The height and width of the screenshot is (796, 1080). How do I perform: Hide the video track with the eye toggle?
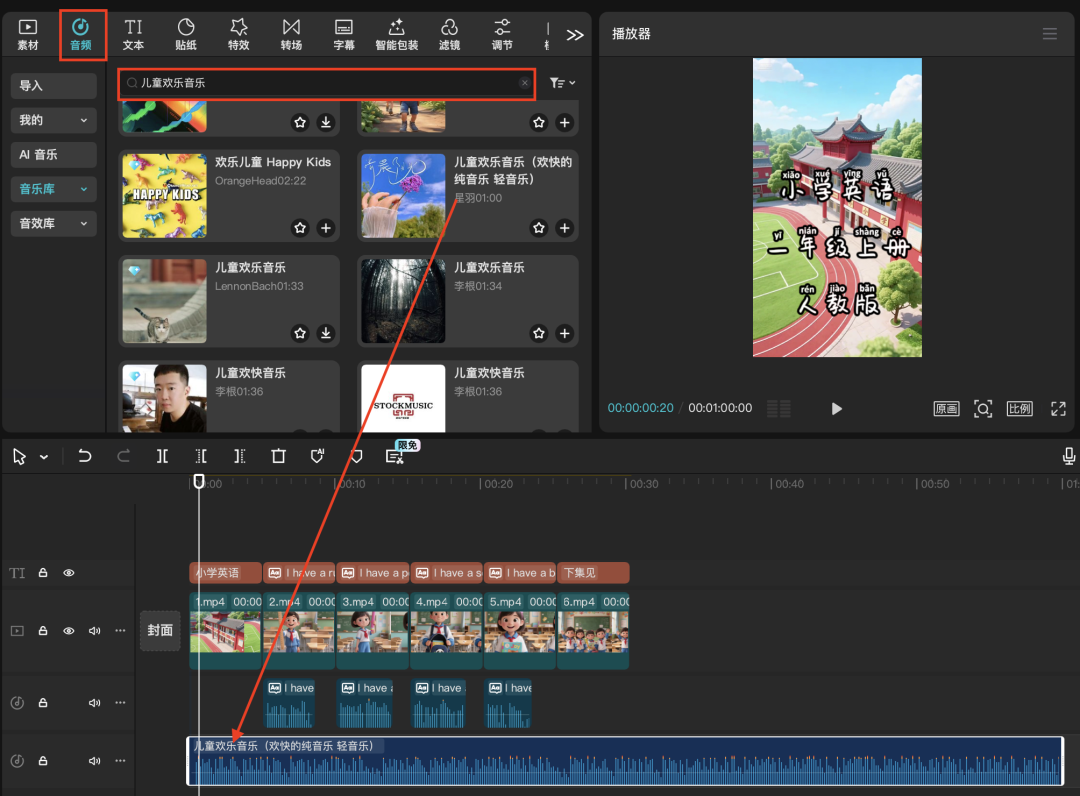pos(69,630)
